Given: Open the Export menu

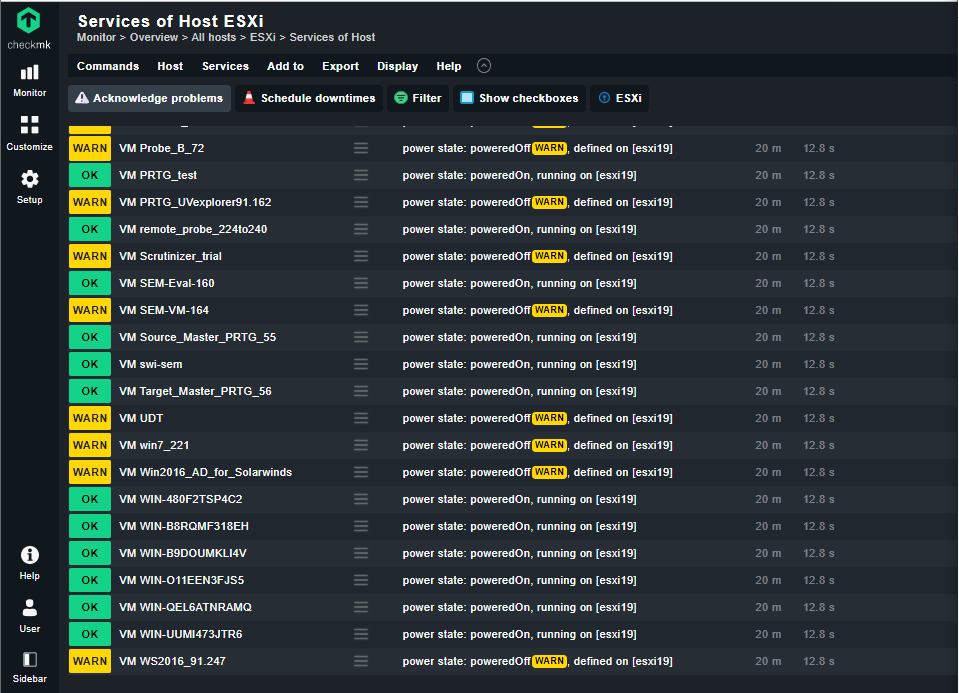Looking at the screenshot, I should click(x=340, y=66).
